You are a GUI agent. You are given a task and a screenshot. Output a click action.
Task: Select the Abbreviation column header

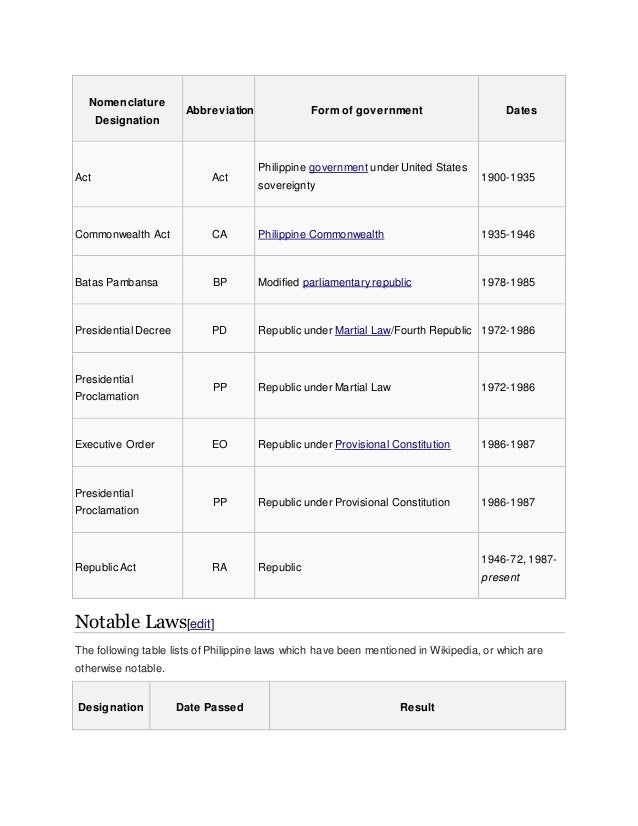(x=219, y=109)
